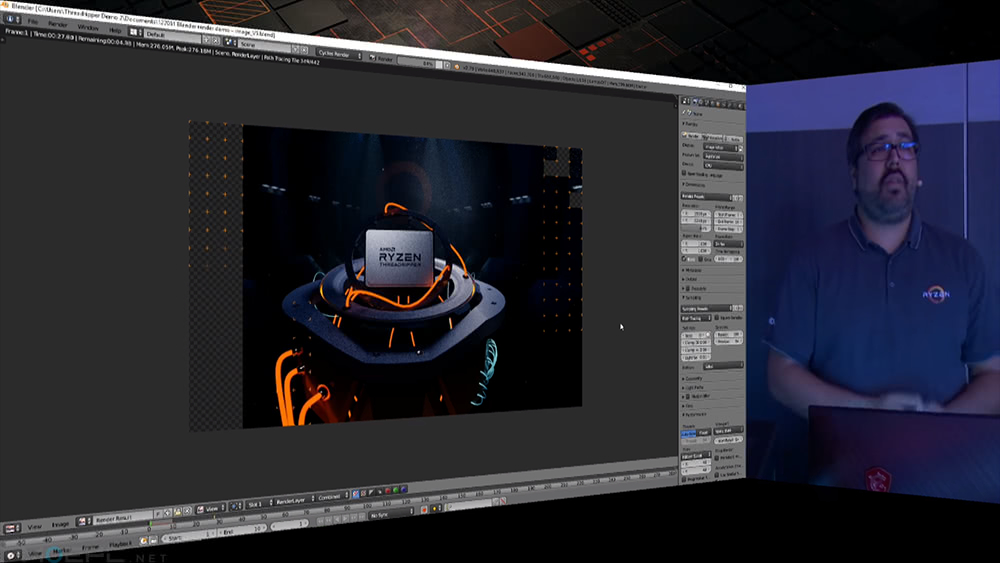The height and width of the screenshot is (563, 1000).
Task: Click the Timeline Start frame field
Action: coord(189,536)
